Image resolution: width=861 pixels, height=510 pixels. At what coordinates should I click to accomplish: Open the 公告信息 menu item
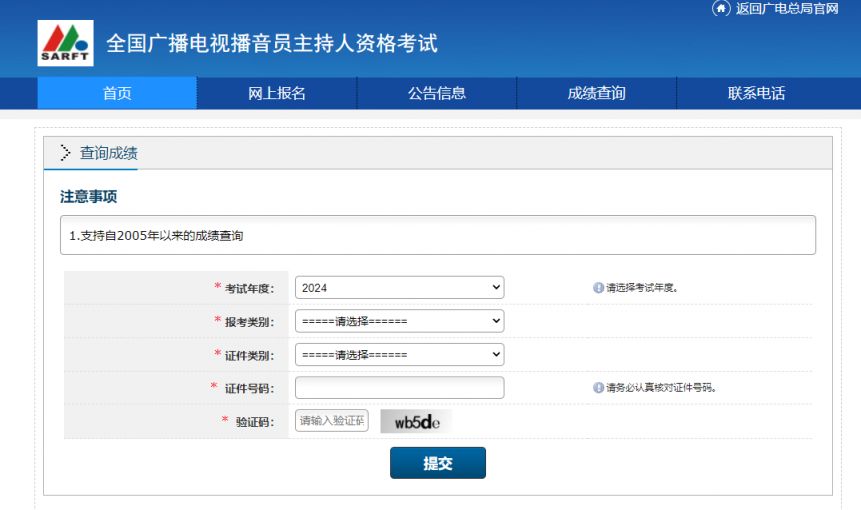437,93
